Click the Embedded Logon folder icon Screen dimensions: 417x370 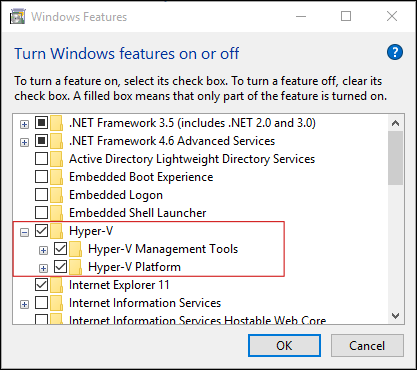pyautogui.click(x=57, y=195)
